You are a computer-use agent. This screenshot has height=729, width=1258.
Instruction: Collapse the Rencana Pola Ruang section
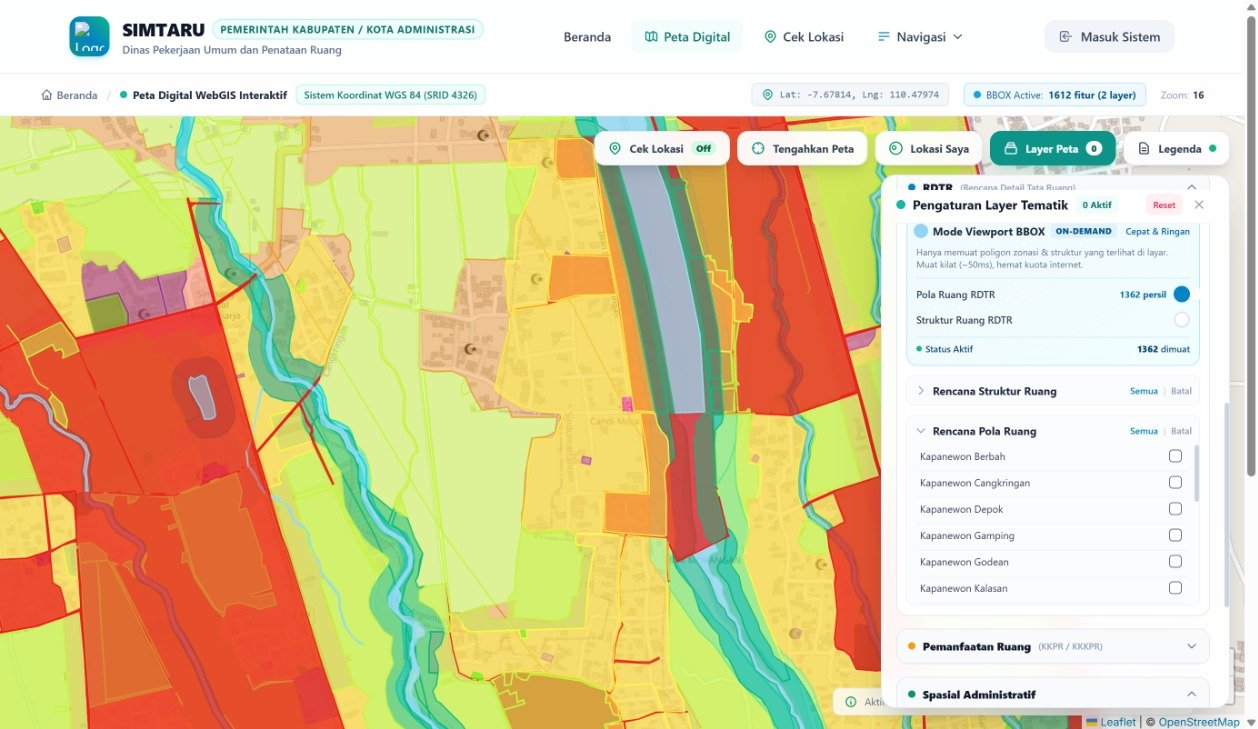click(921, 431)
